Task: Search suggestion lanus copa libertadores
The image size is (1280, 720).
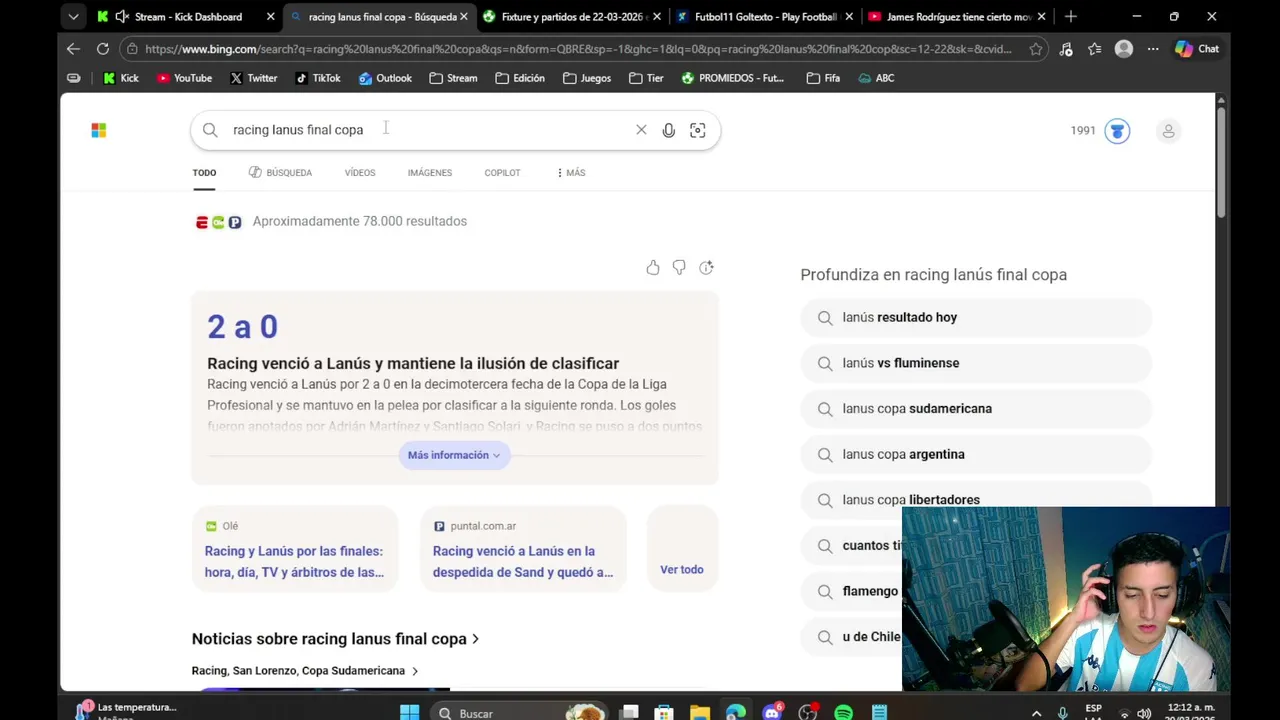Action: [x=976, y=500]
